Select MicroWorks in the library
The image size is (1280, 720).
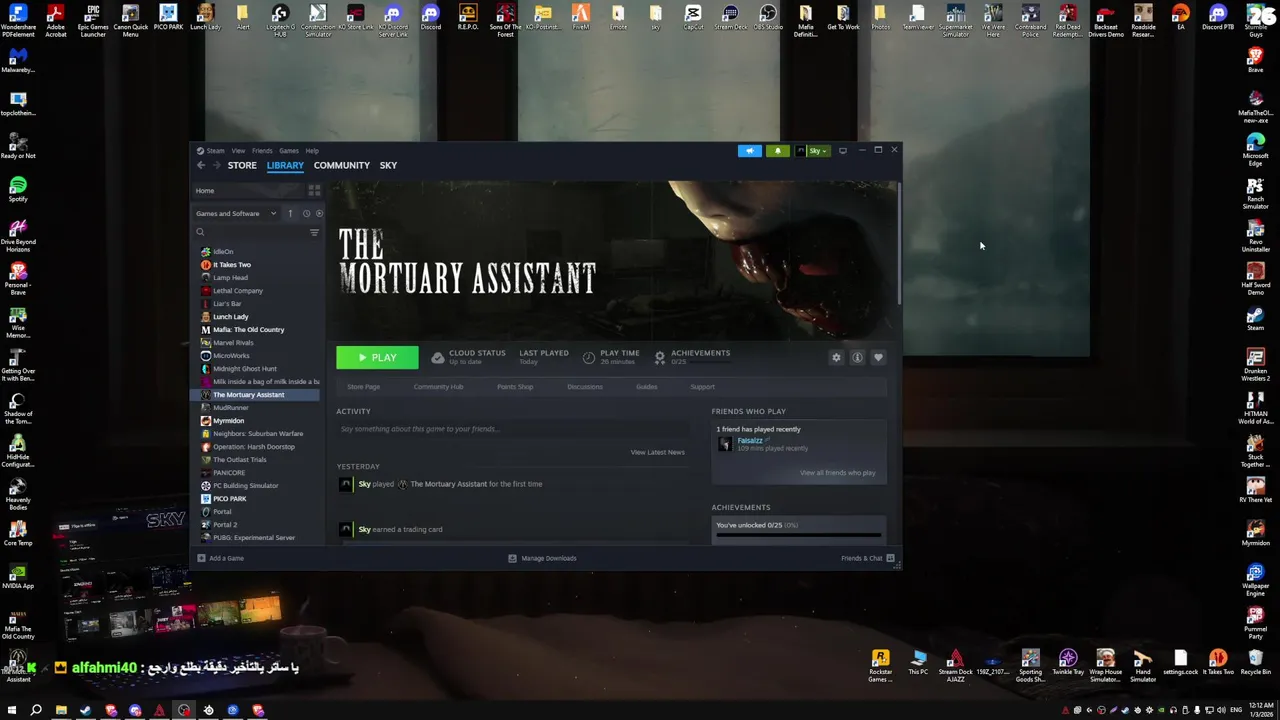click(x=231, y=356)
